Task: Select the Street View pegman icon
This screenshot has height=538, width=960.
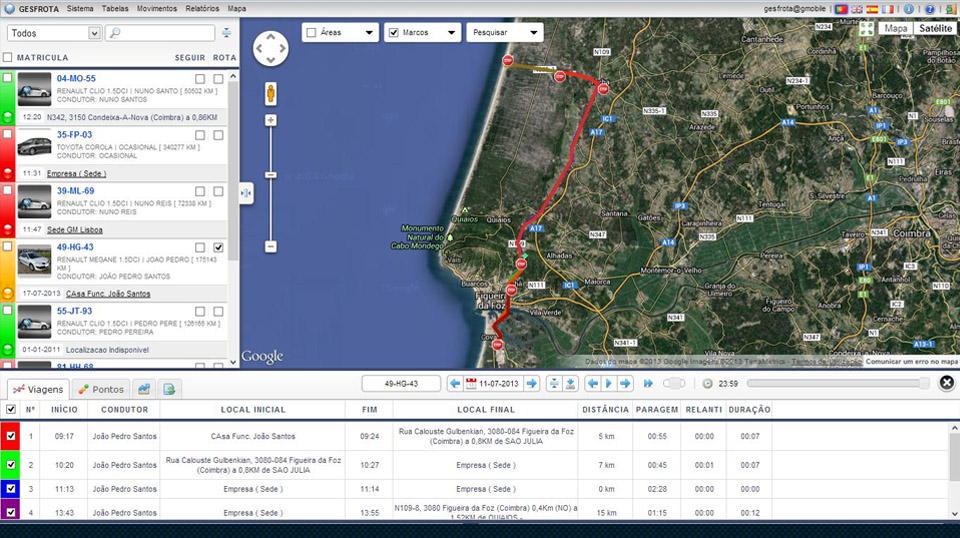Action: 271,94
